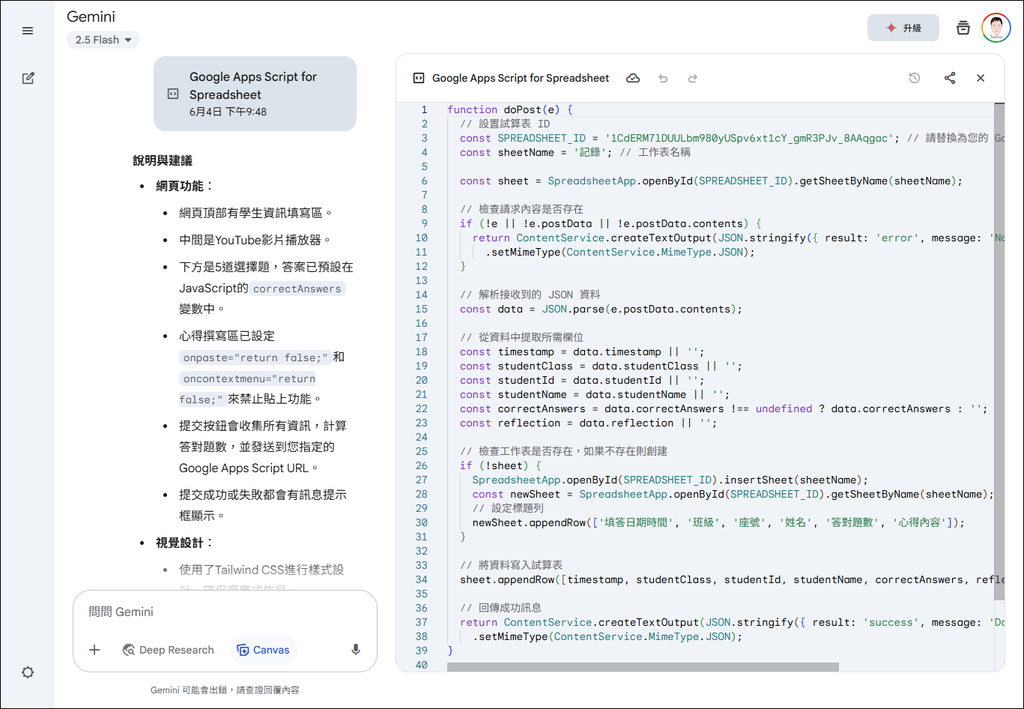Open the main menu hamburger icon
1024x709 pixels.
(27, 31)
